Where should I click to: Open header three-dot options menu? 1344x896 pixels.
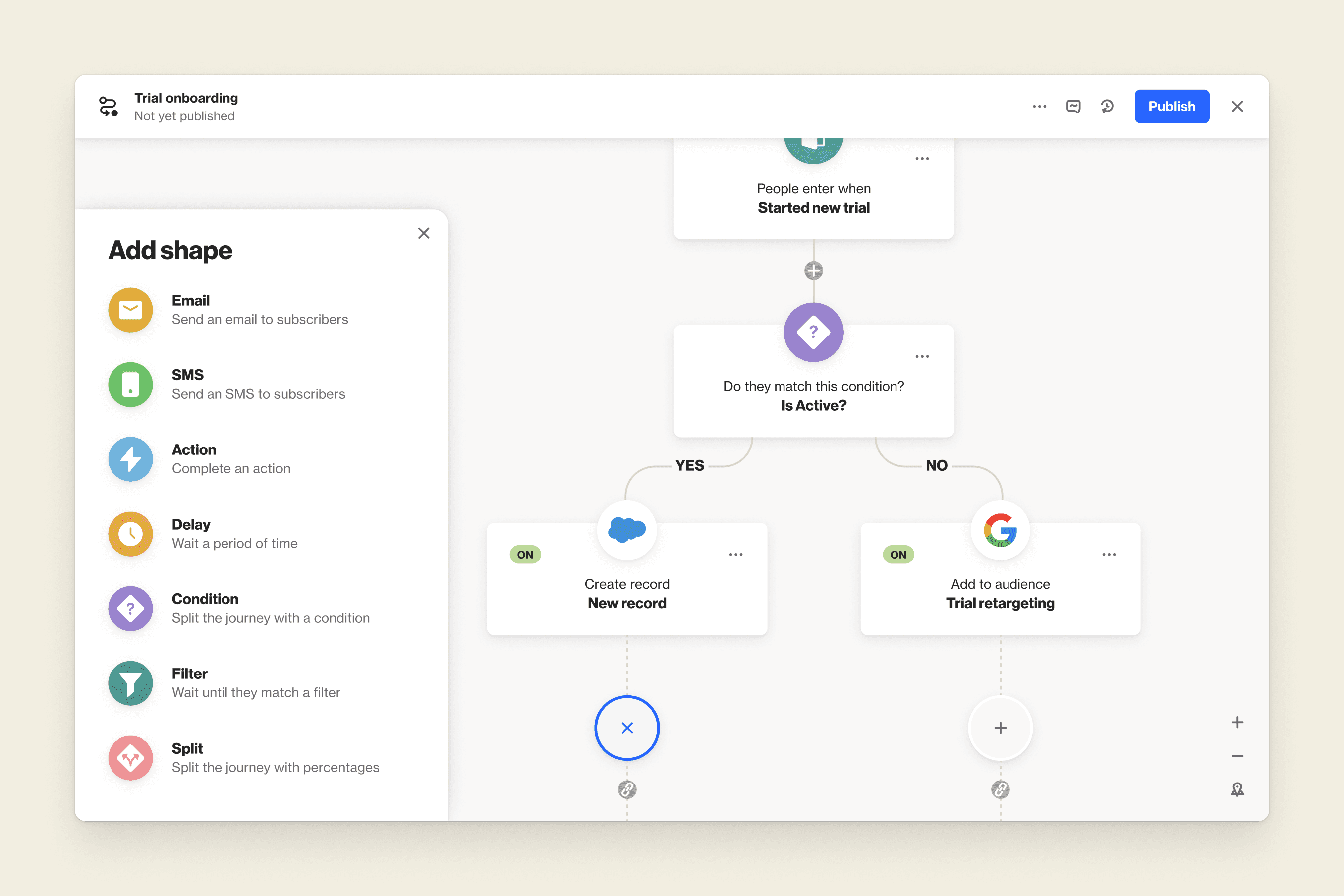(1039, 107)
